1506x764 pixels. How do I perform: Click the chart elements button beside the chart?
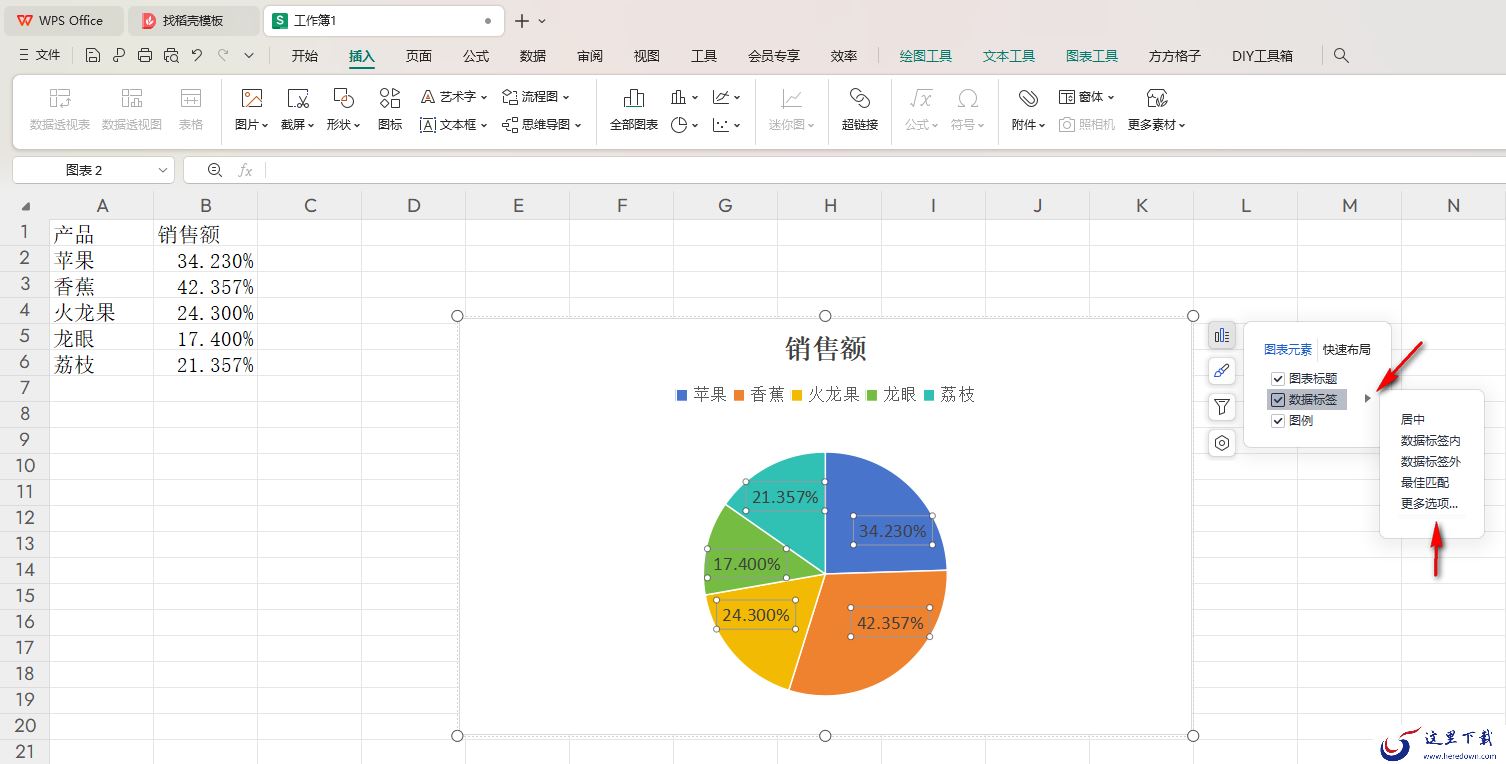click(1221, 335)
